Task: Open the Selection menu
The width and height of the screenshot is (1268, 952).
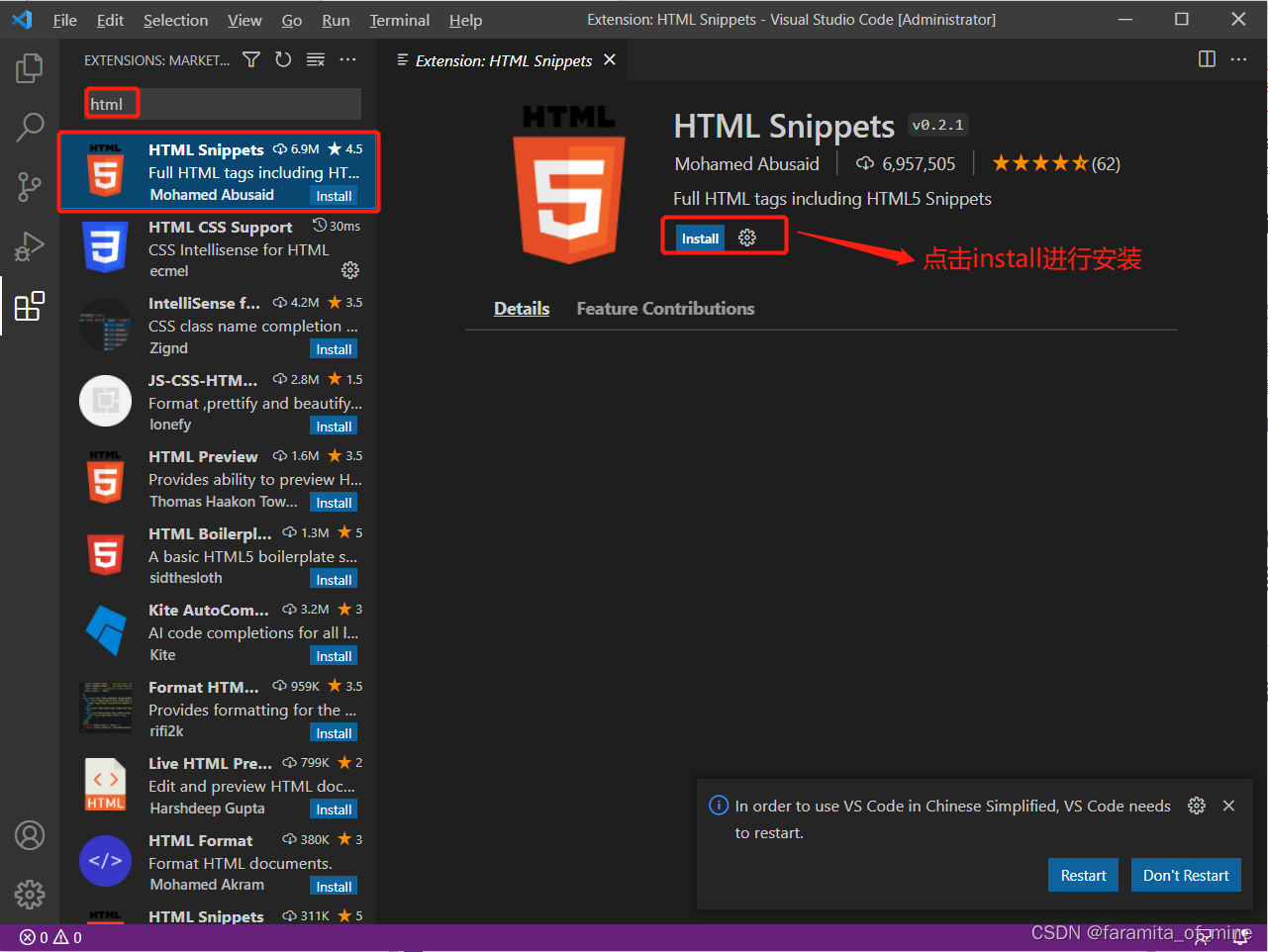Action: tap(176, 20)
